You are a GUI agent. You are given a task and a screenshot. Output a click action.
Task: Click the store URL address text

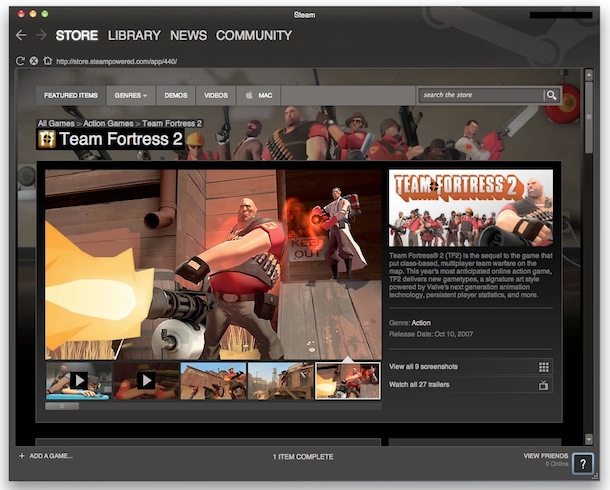coord(117,61)
